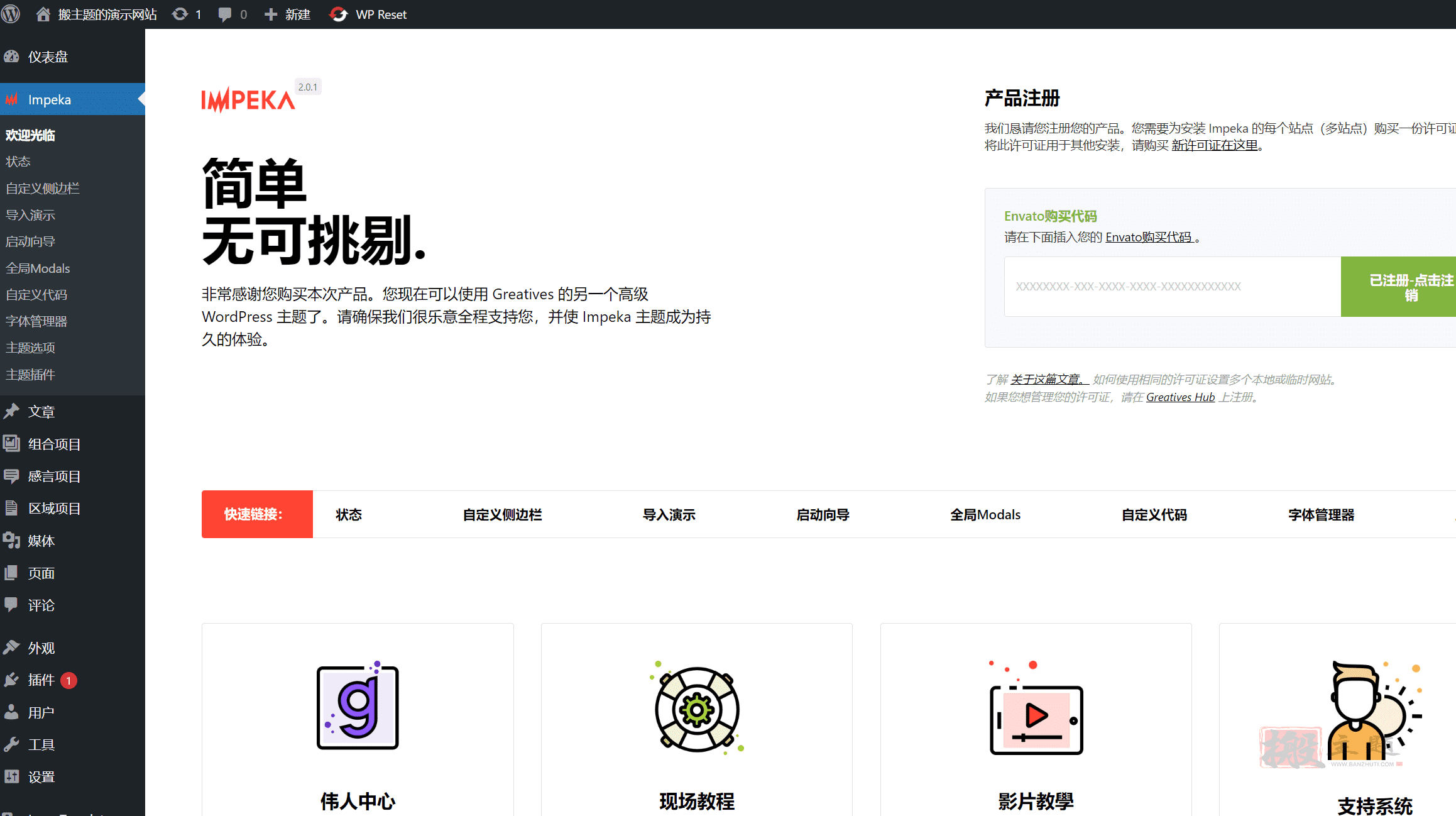The width and height of the screenshot is (1456, 816).
Task: Click the 仪表盘 dashboard icon
Action: tap(11, 57)
